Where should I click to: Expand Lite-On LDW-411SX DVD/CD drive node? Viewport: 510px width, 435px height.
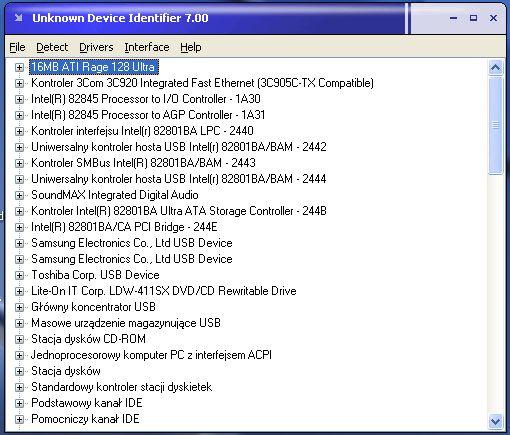click(19, 291)
